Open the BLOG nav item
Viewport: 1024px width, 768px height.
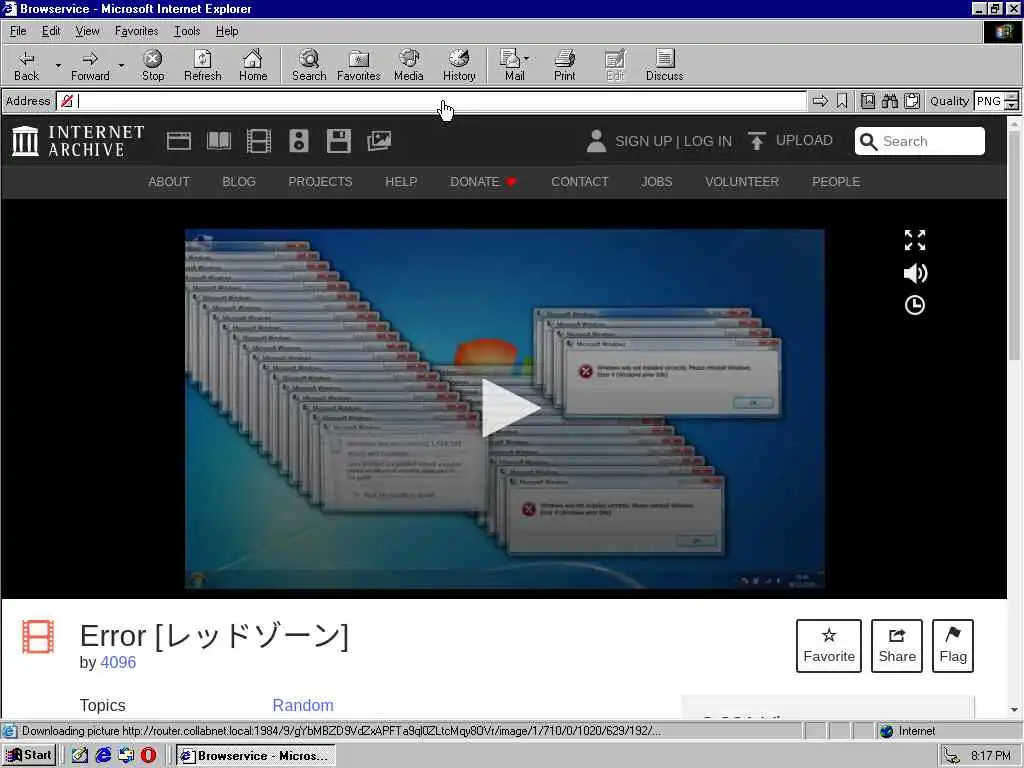tap(238, 182)
